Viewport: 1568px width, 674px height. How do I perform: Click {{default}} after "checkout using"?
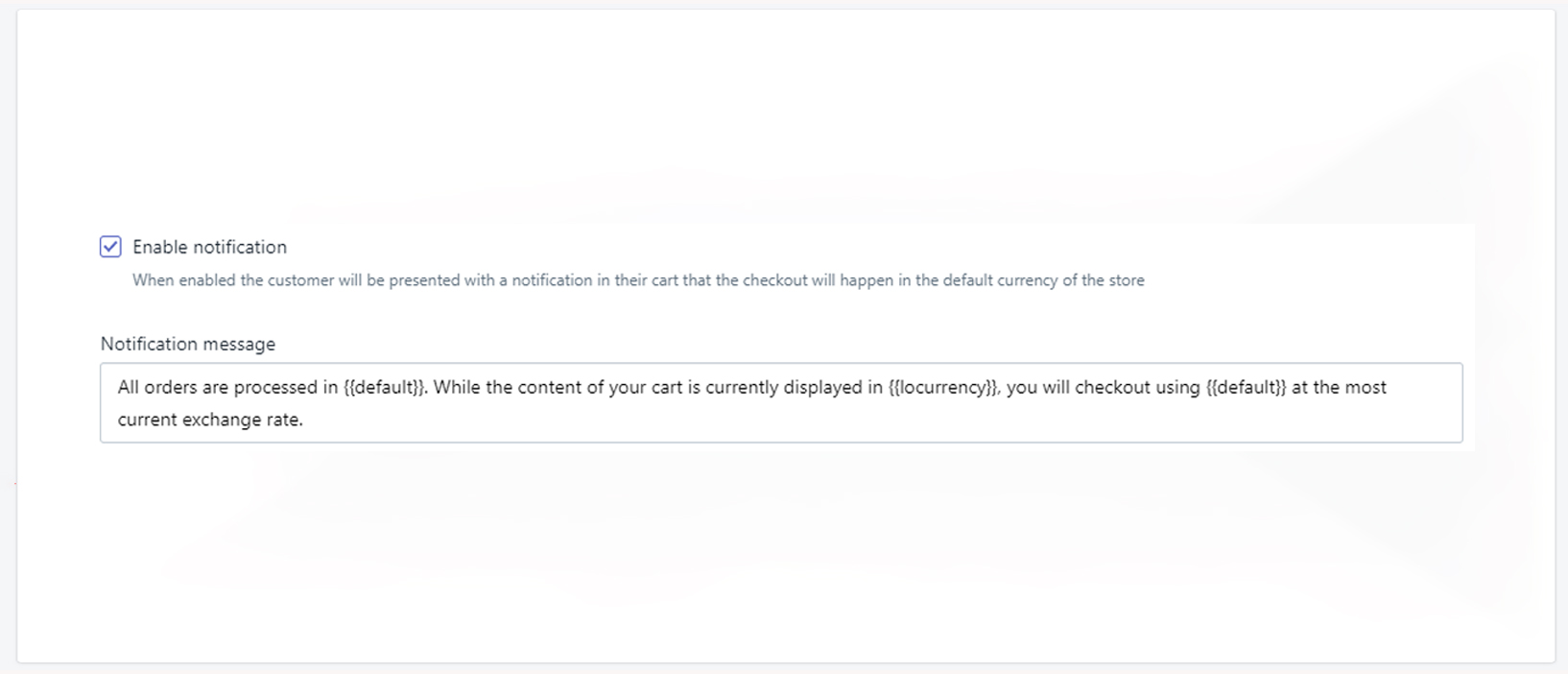pos(1246,388)
